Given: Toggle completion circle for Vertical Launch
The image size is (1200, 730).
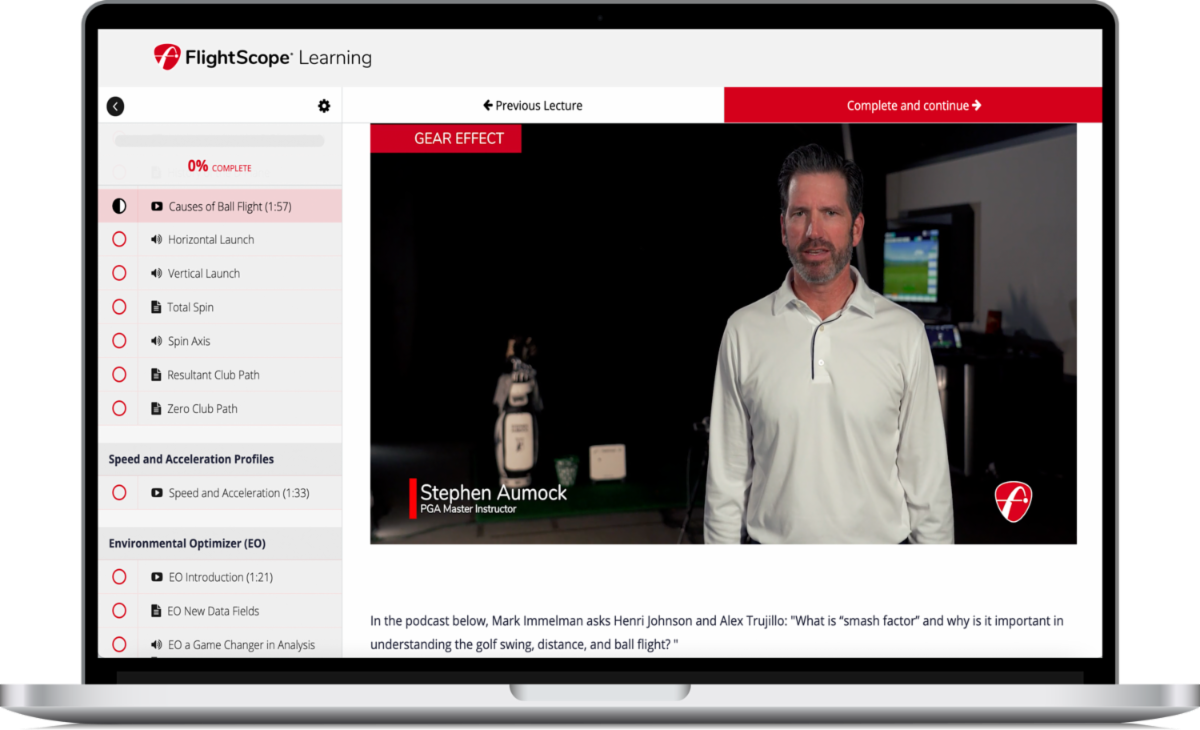Looking at the screenshot, I should pos(119,274).
